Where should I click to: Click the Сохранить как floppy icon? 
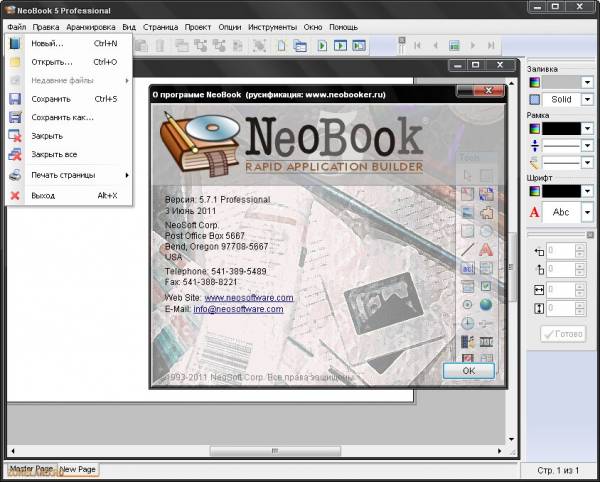coord(15,117)
